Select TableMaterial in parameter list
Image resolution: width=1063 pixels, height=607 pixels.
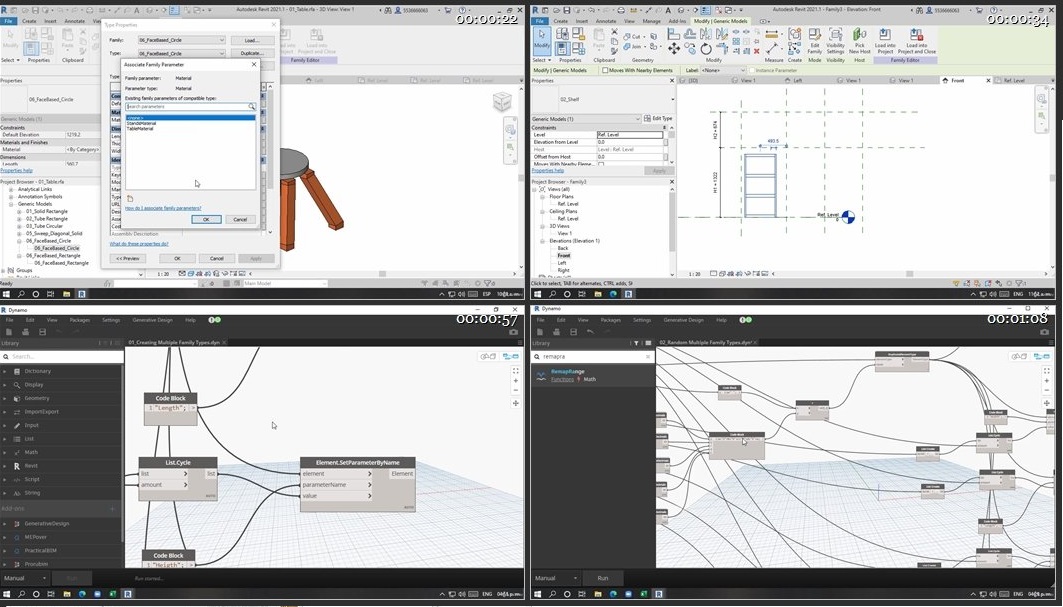[140, 128]
